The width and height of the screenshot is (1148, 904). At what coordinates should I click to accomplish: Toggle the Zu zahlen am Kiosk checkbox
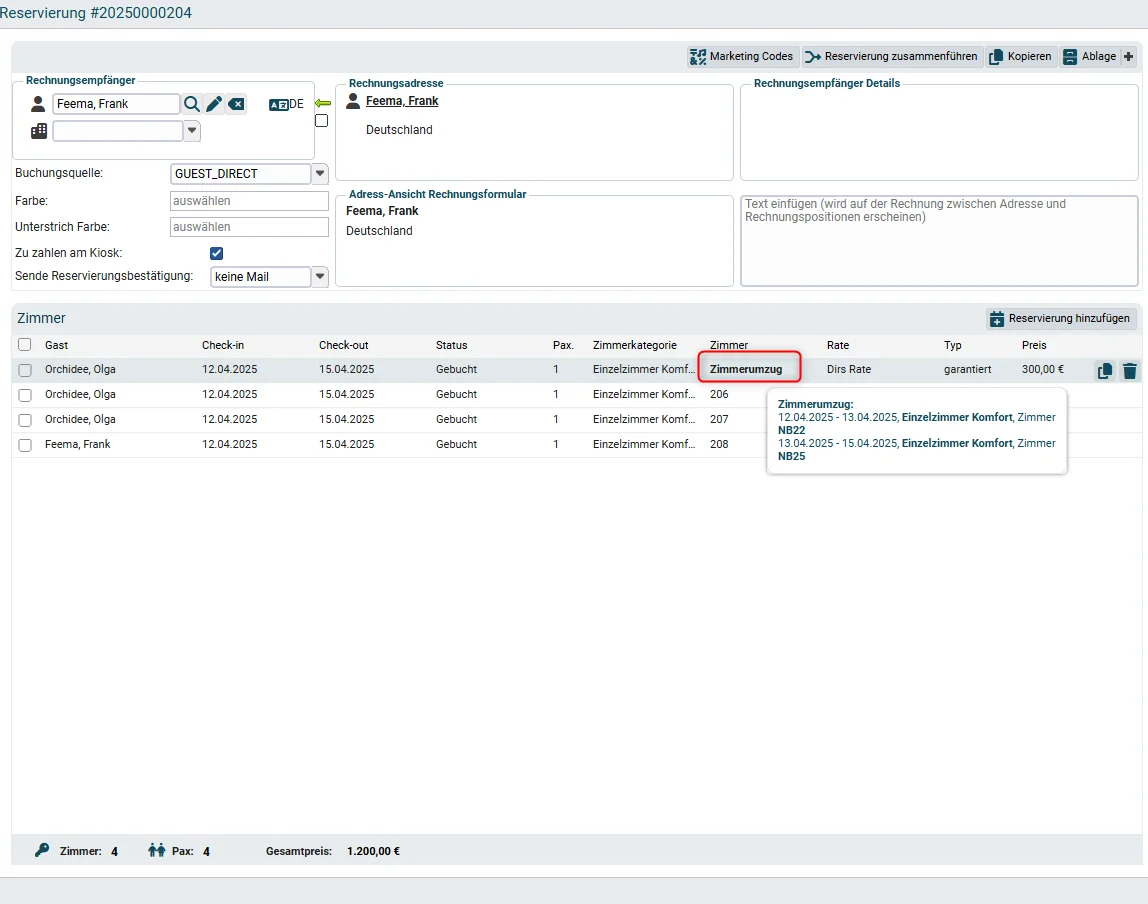click(x=217, y=253)
